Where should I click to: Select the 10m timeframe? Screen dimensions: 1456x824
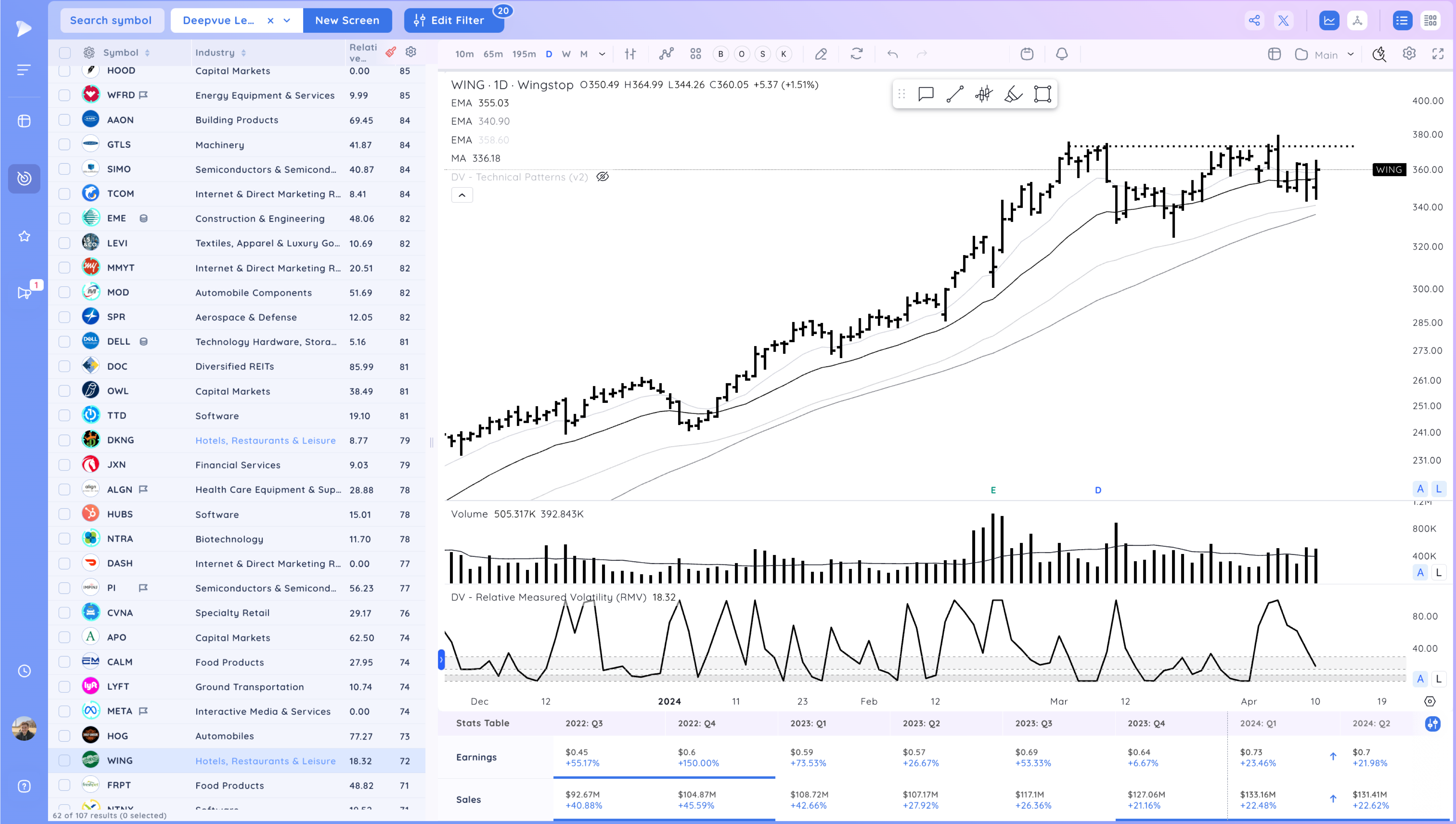pos(464,54)
